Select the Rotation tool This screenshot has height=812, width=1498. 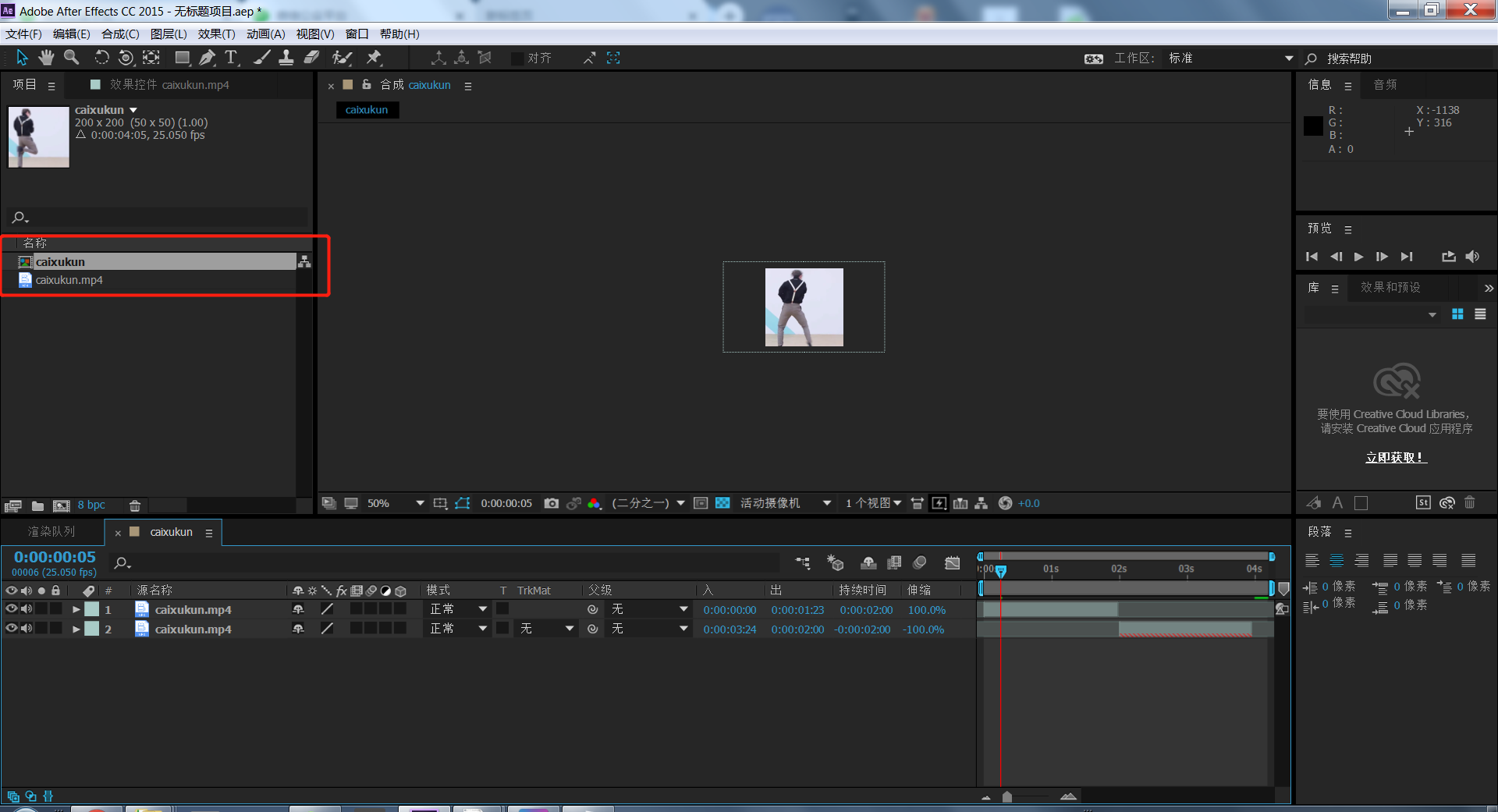click(101, 58)
